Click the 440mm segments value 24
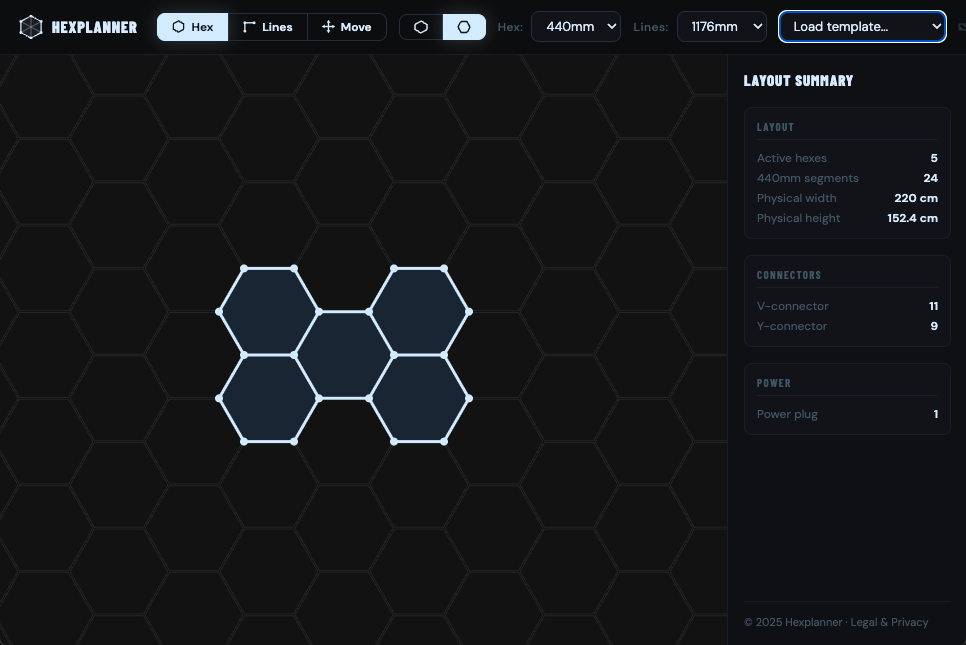Screen dimensions: 966x645 tap(930, 178)
